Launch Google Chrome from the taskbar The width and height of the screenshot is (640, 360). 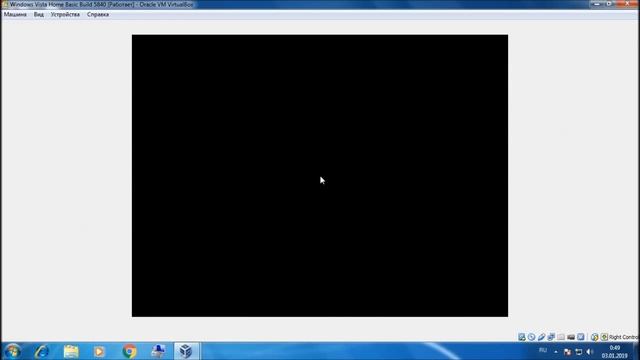[x=129, y=351]
